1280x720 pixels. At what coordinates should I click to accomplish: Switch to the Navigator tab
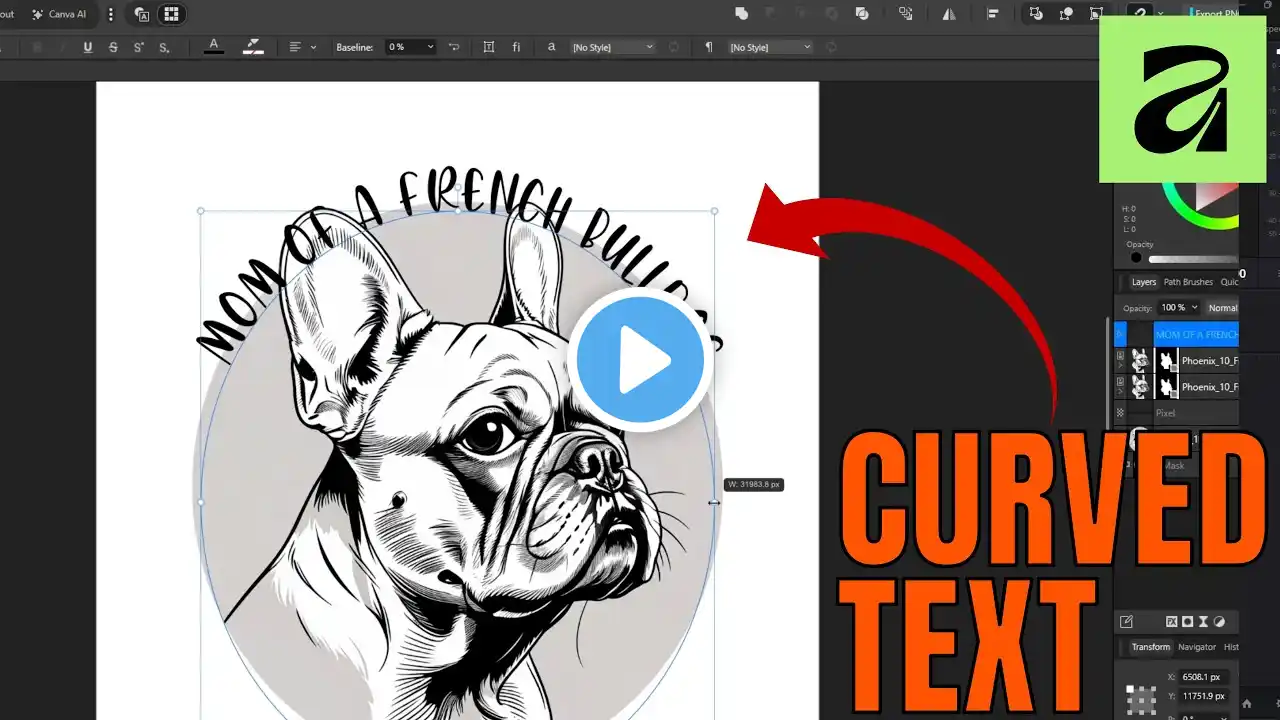1197,647
